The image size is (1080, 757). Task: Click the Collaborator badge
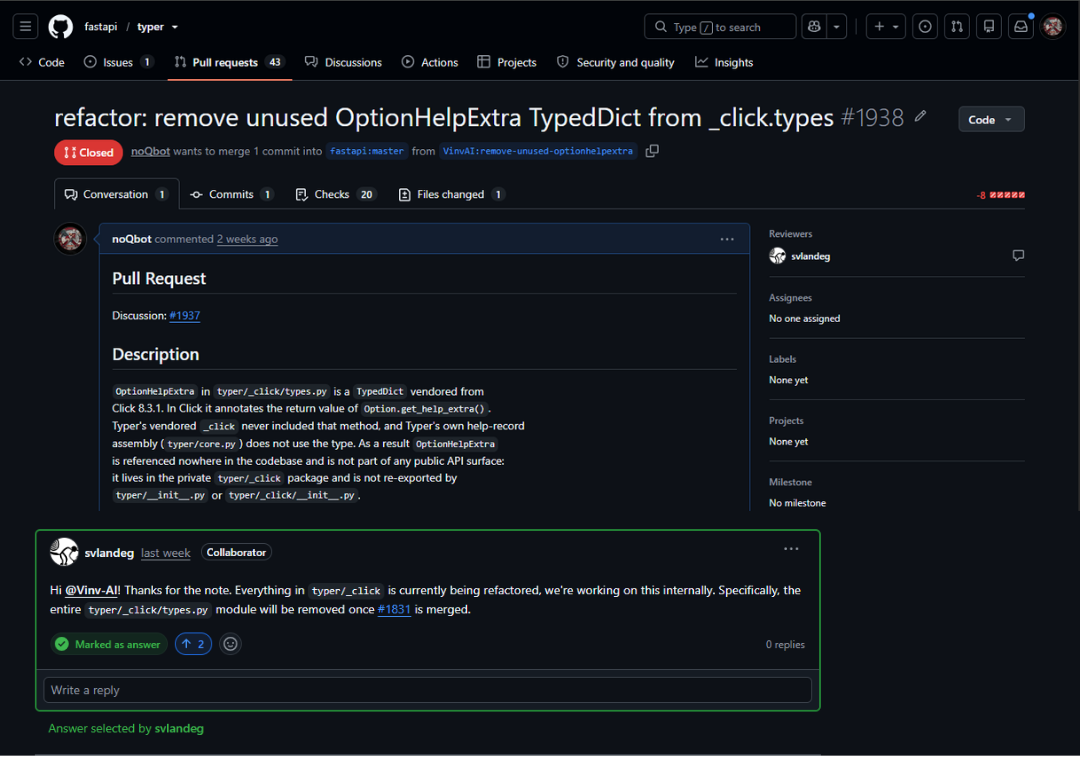point(236,552)
